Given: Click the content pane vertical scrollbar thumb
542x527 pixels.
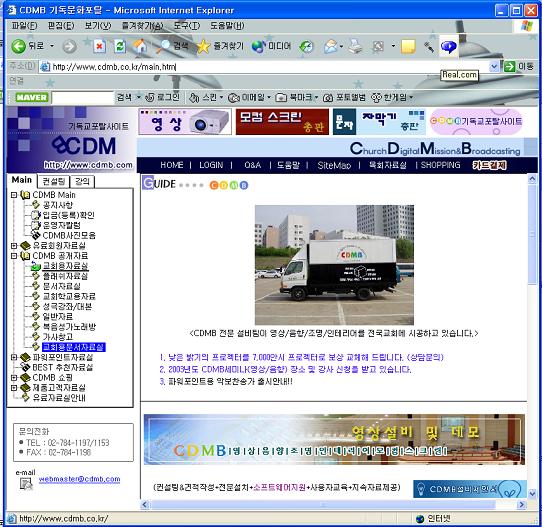Looking at the screenshot, I should point(532,234).
